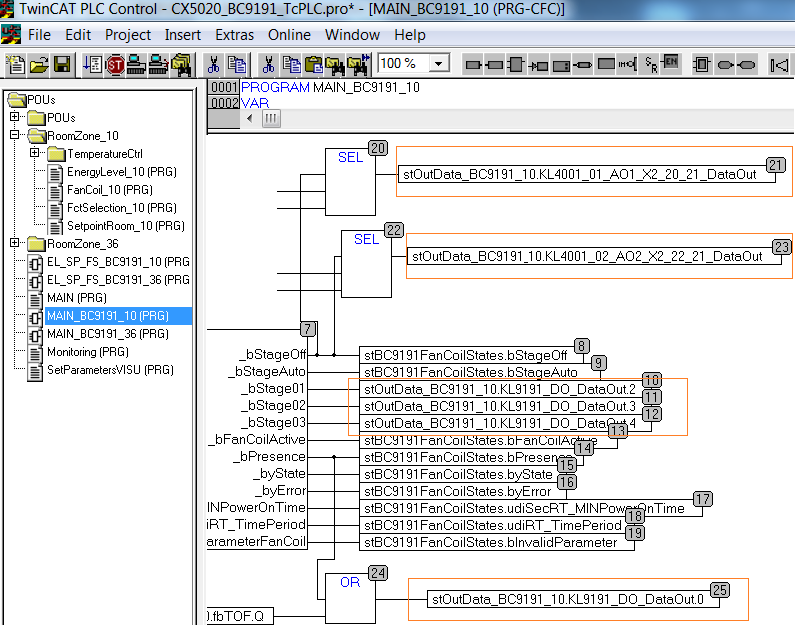Screen dimensions: 795x626
Task: Click the red ST Stop icon
Action: tap(115, 65)
